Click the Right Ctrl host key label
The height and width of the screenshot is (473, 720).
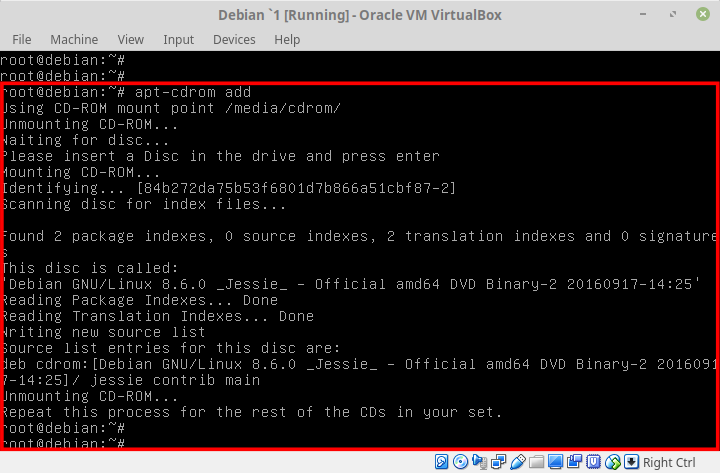pyautogui.click(x=669, y=462)
